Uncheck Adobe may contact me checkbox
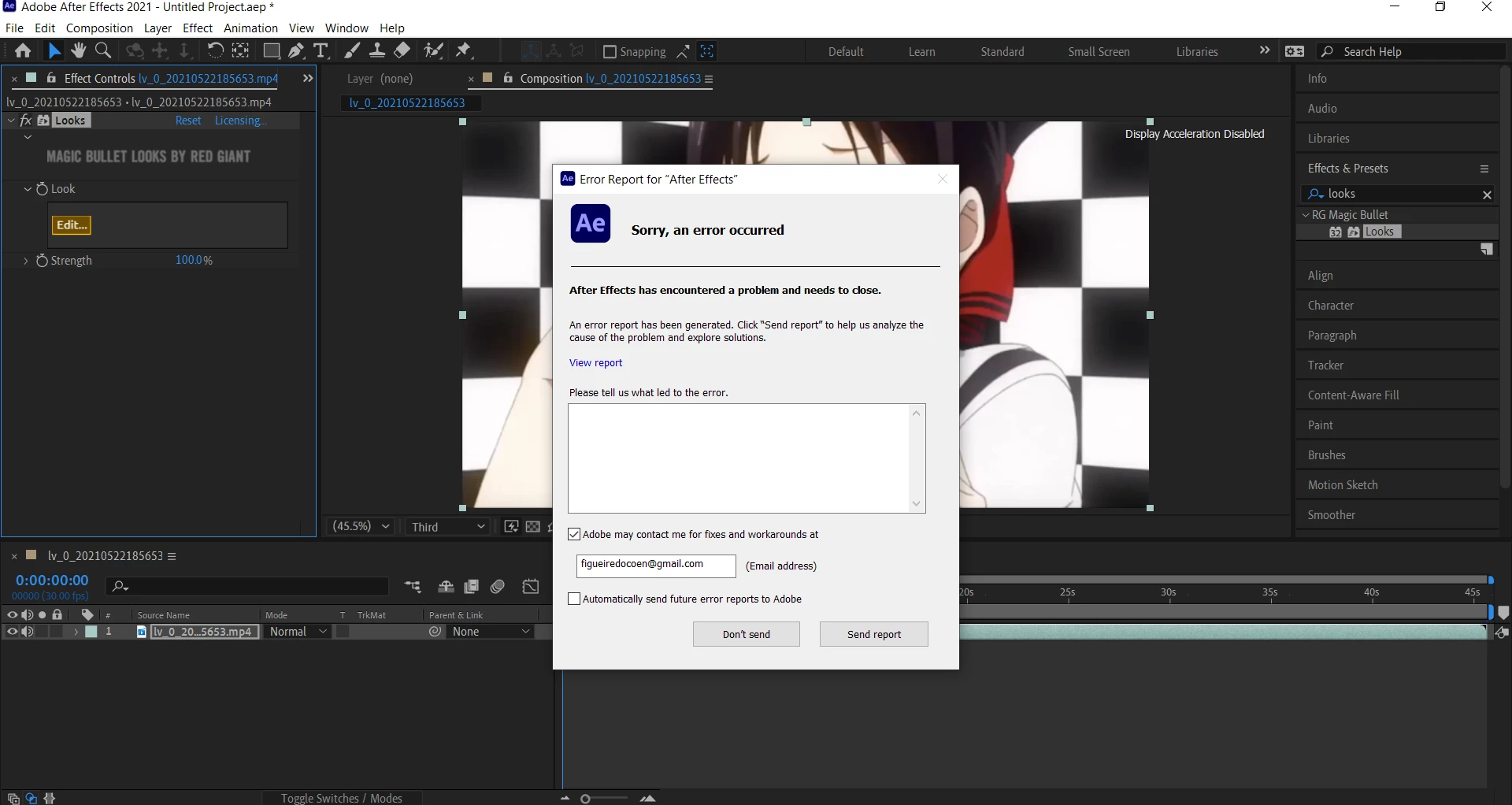Viewport: 1512px width, 805px height. pyautogui.click(x=574, y=534)
